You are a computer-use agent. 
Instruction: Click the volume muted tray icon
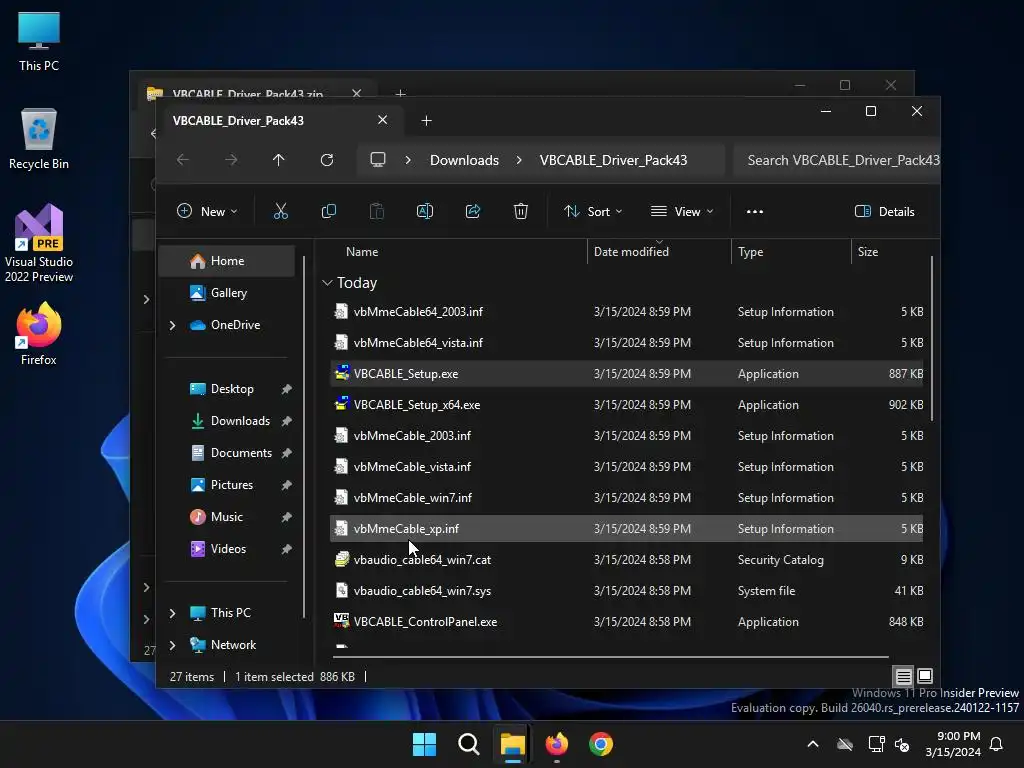click(902, 744)
